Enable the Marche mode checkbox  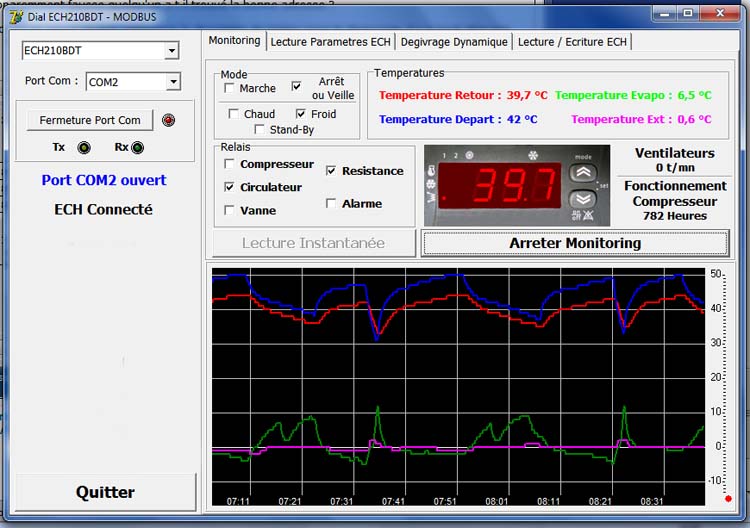click(x=231, y=88)
